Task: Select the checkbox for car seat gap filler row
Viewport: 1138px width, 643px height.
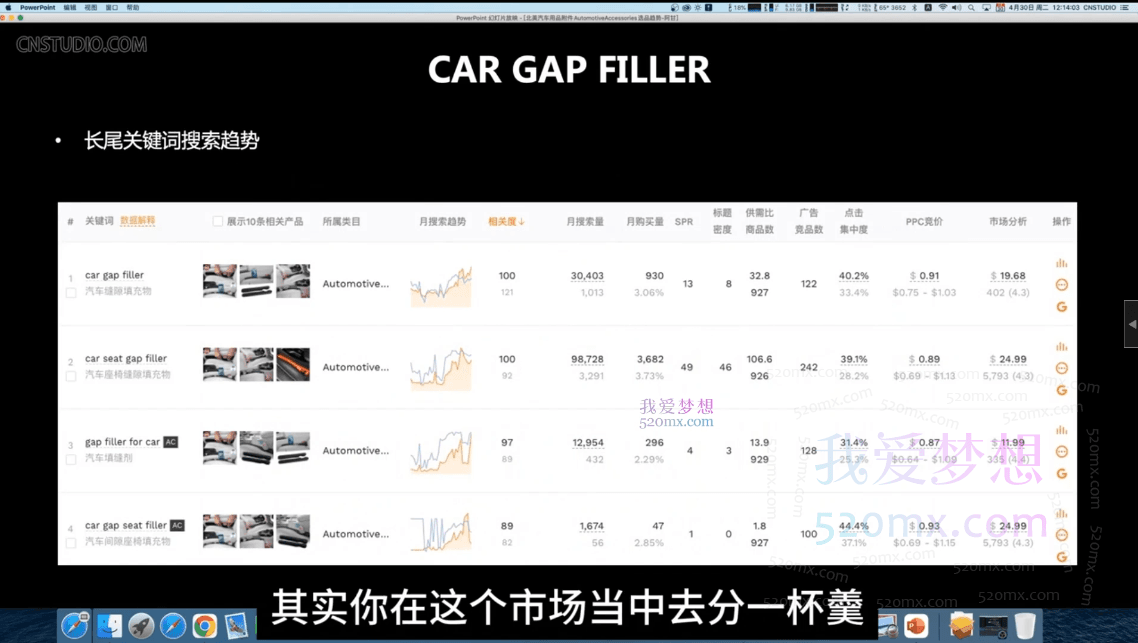Action: pyautogui.click(x=71, y=376)
